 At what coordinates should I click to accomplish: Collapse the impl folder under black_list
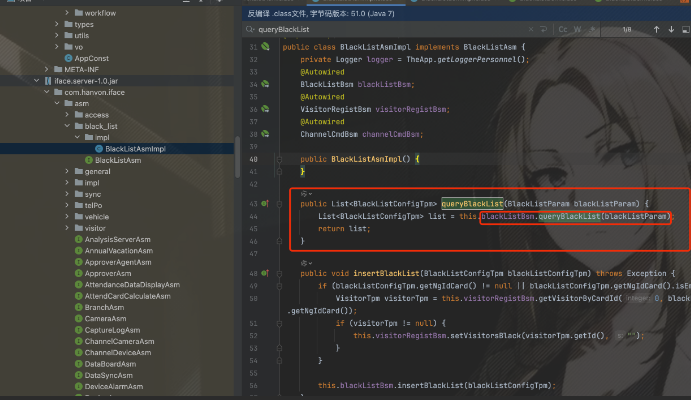[77, 137]
